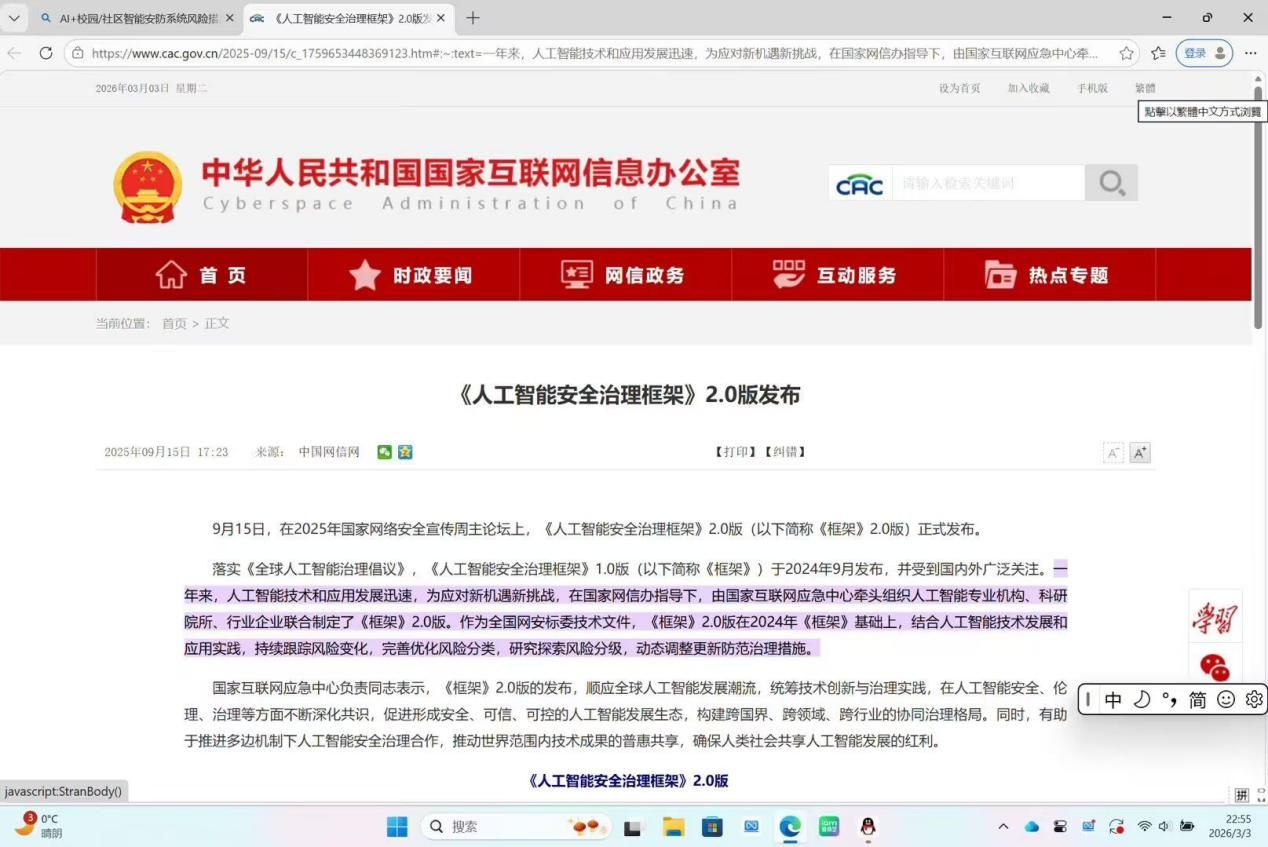
Task: Click the 【打印】 print link
Action: [735, 452]
